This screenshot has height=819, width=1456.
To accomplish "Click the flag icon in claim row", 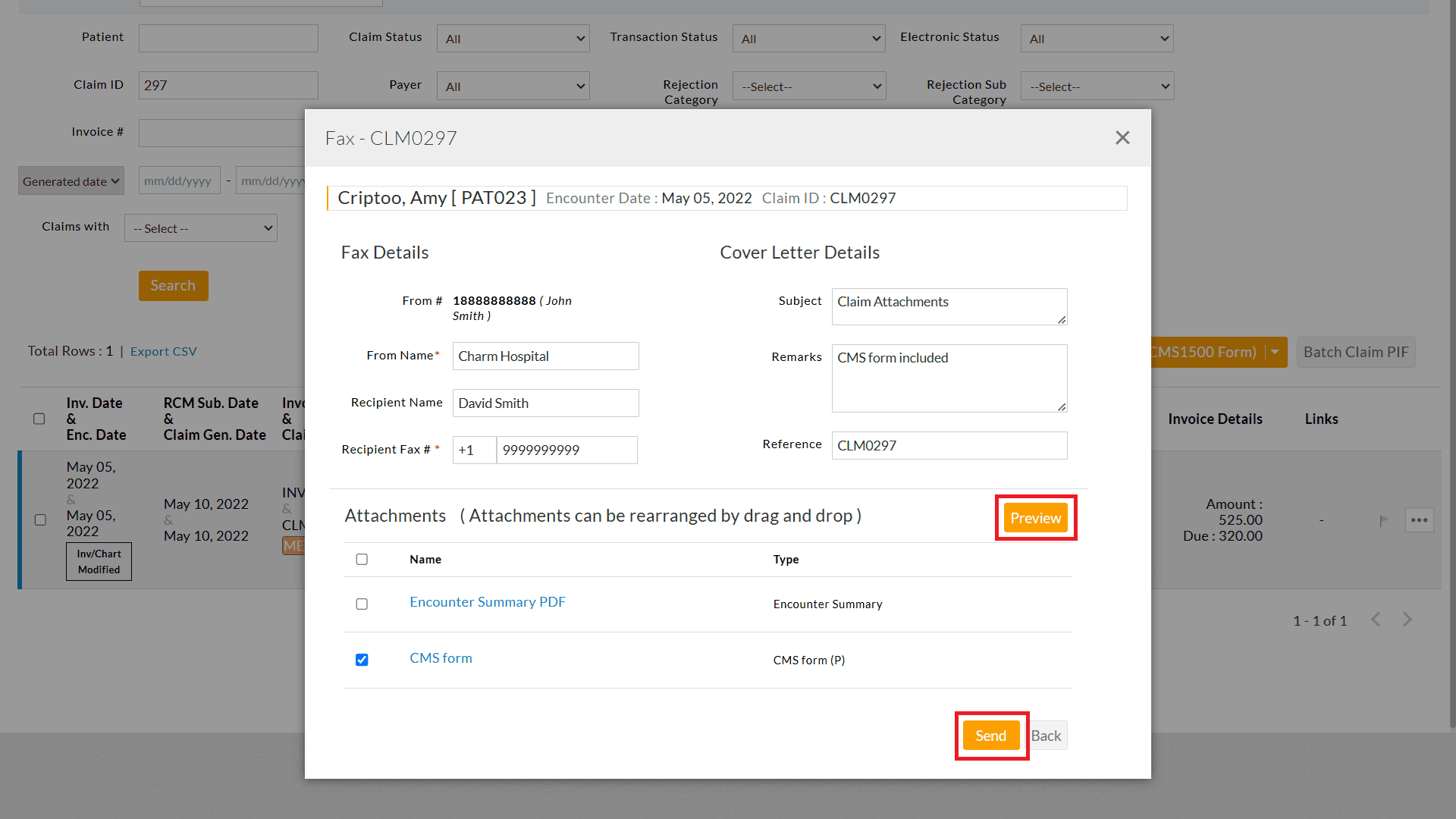I will coord(1383,521).
